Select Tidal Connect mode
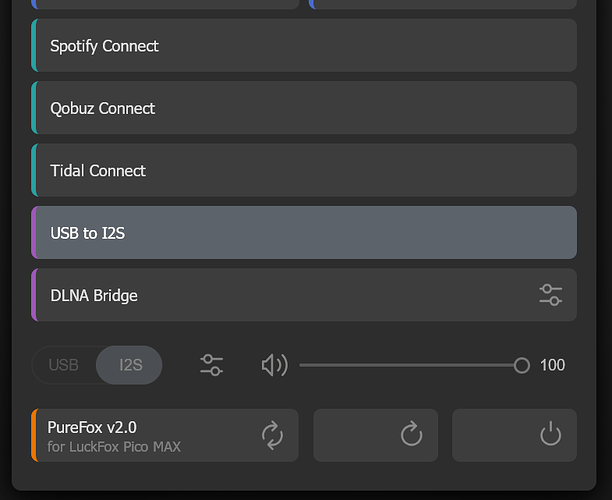Image resolution: width=612 pixels, height=500 pixels. tap(304, 171)
